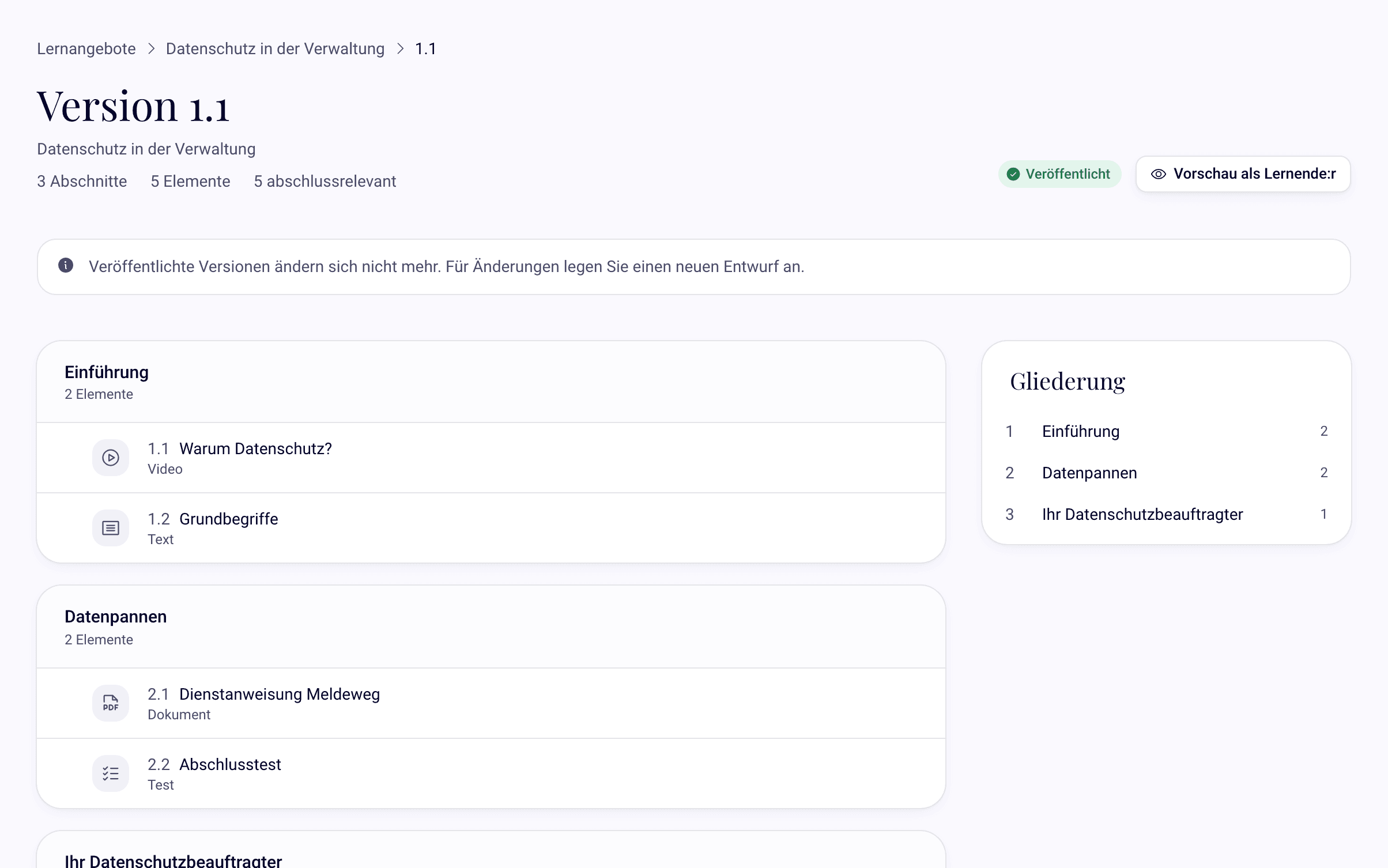The image size is (1388, 868).
Task: Click the 5 abschlussrelevant count
Action: 325,181
